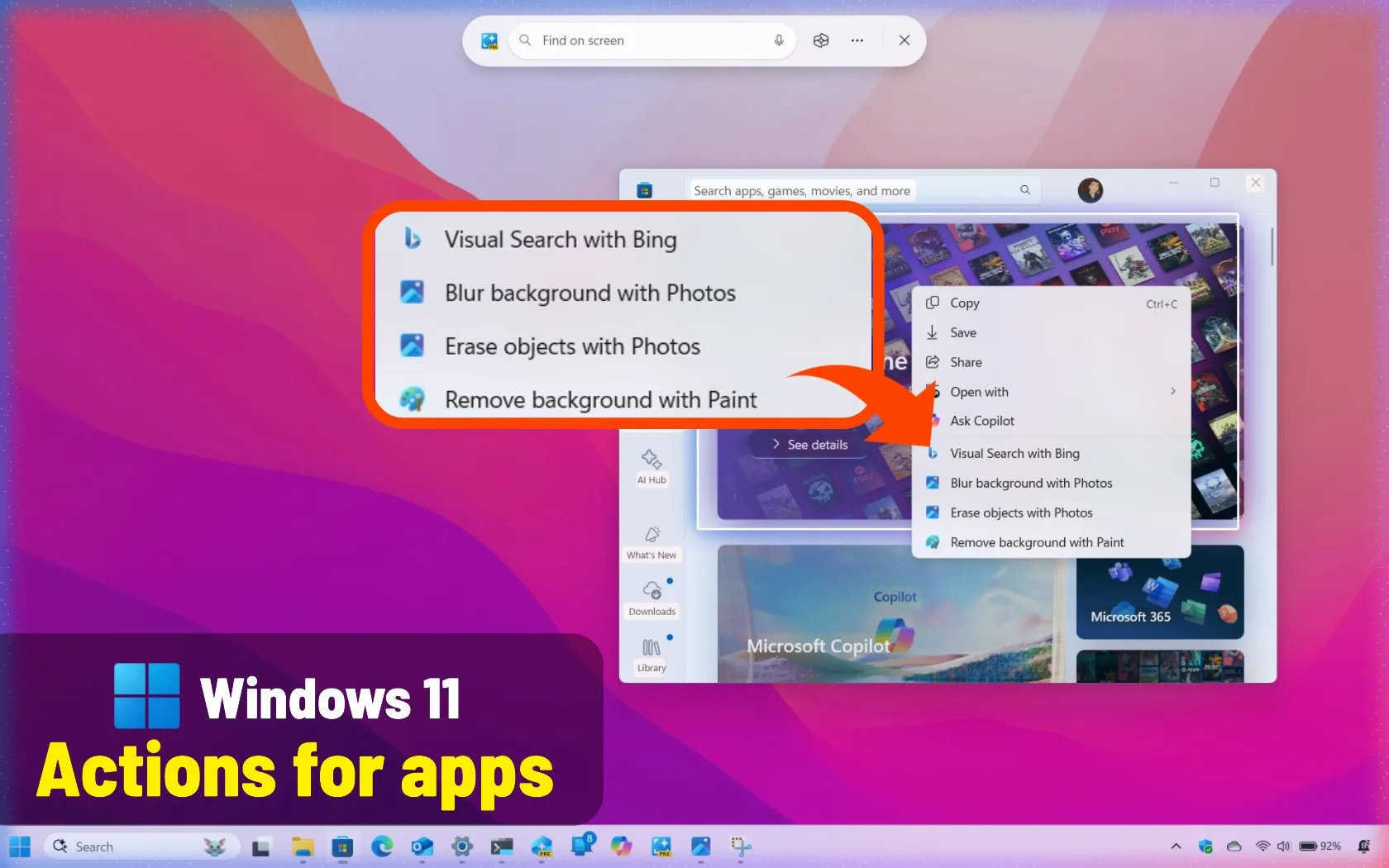1389x868 pixels.
Task: Open Microsoft Store from the taskbar
Action: [x=342, y=847]
